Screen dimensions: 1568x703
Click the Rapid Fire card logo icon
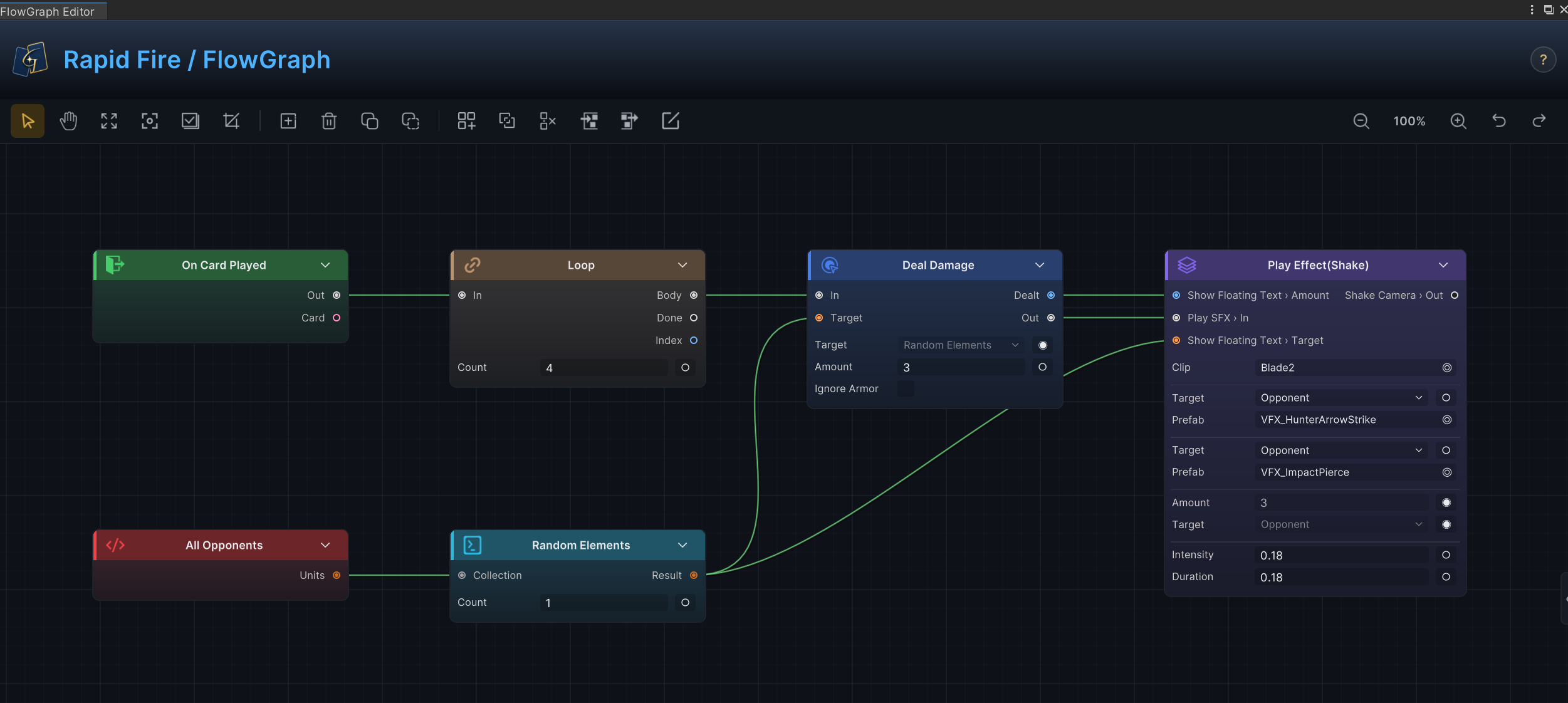(31, 60)
